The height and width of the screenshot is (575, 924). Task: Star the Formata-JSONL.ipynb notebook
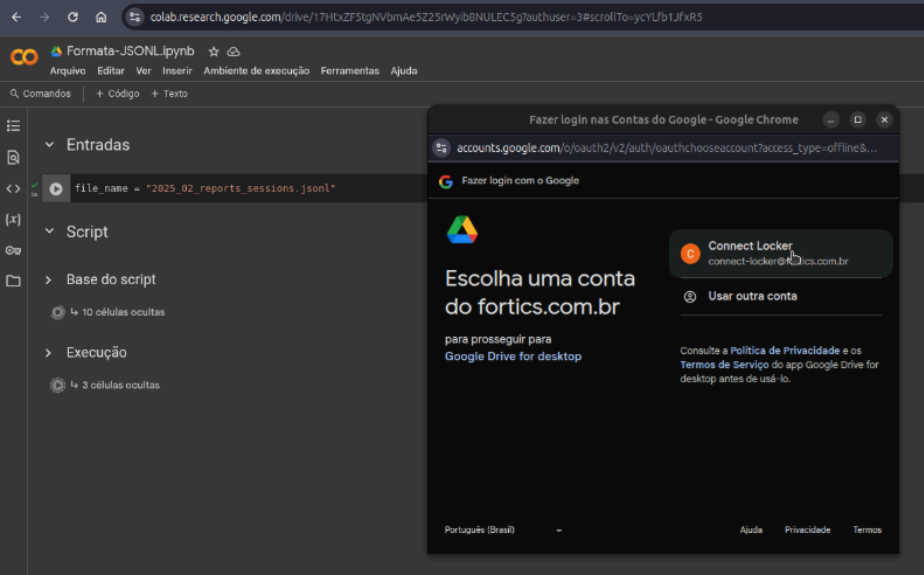coord(214,52)
